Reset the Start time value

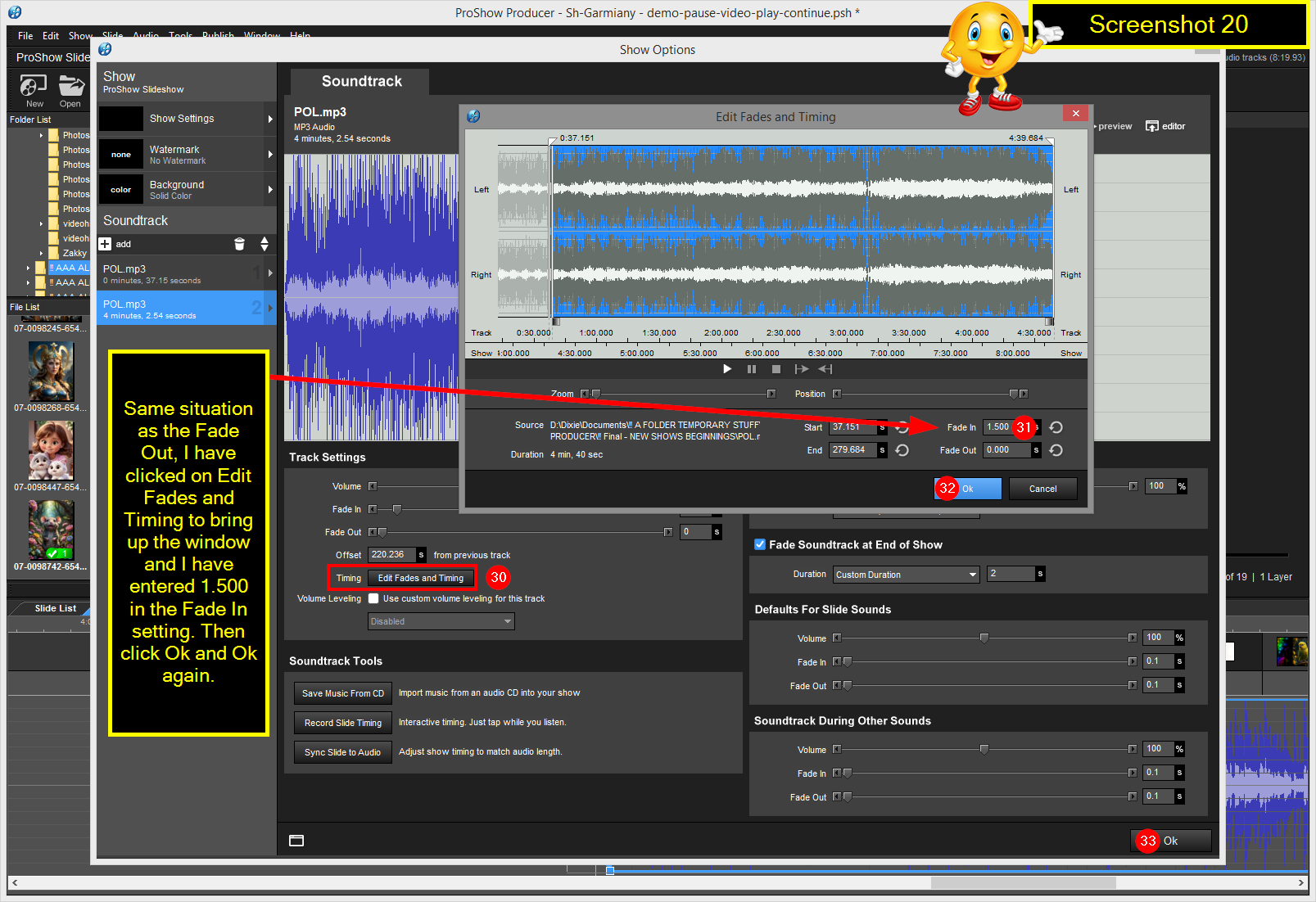(x=902, y=427)
